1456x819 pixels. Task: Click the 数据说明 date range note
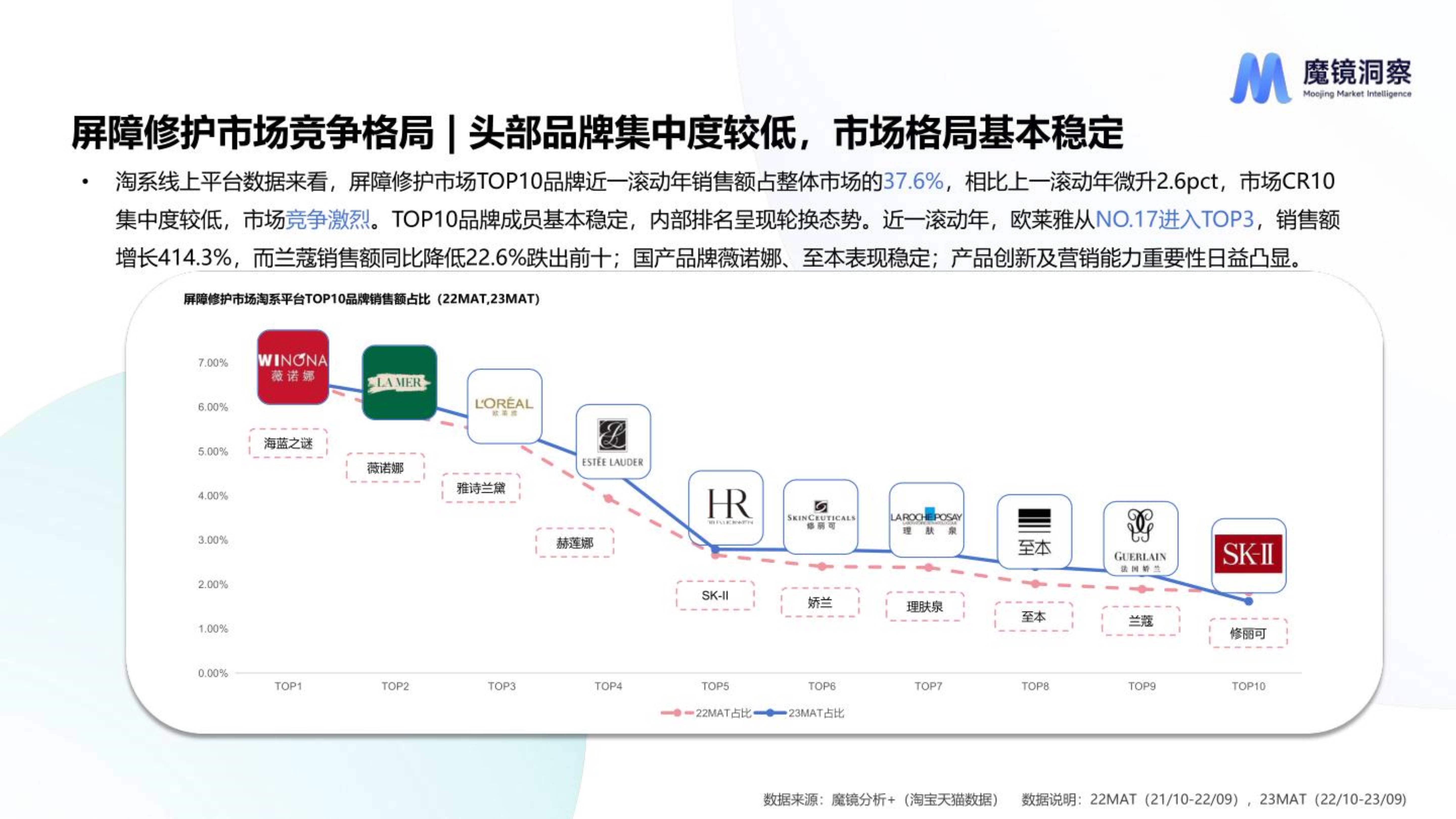coord(1214,799)
